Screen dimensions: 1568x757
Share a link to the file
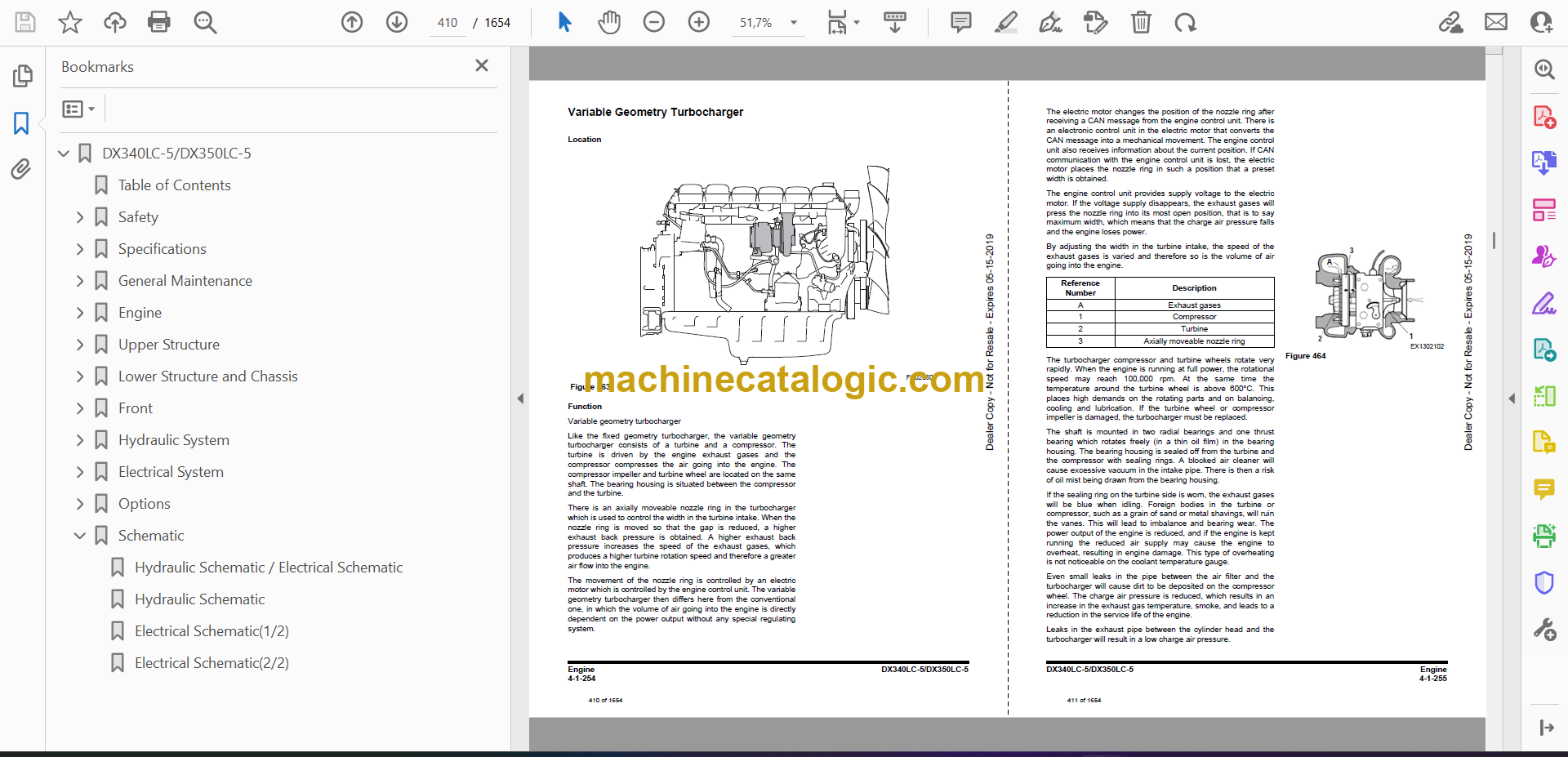pos(1451,22)
